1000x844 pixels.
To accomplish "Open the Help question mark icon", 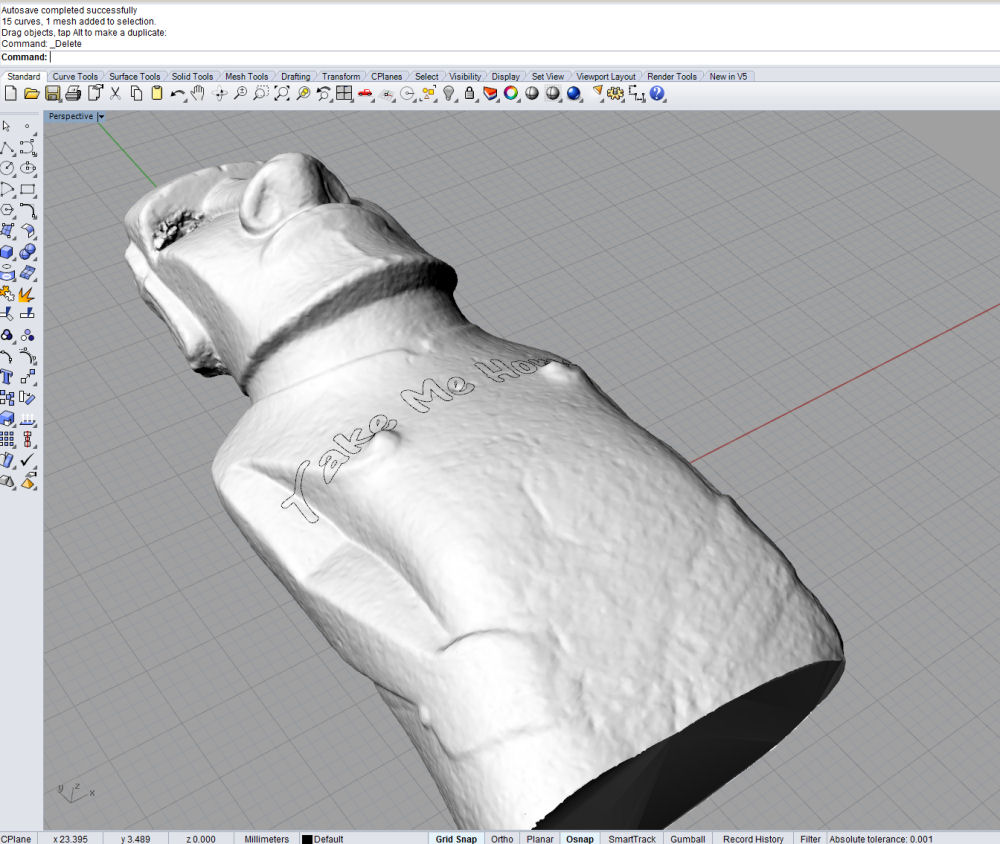I will coord(657,93).
